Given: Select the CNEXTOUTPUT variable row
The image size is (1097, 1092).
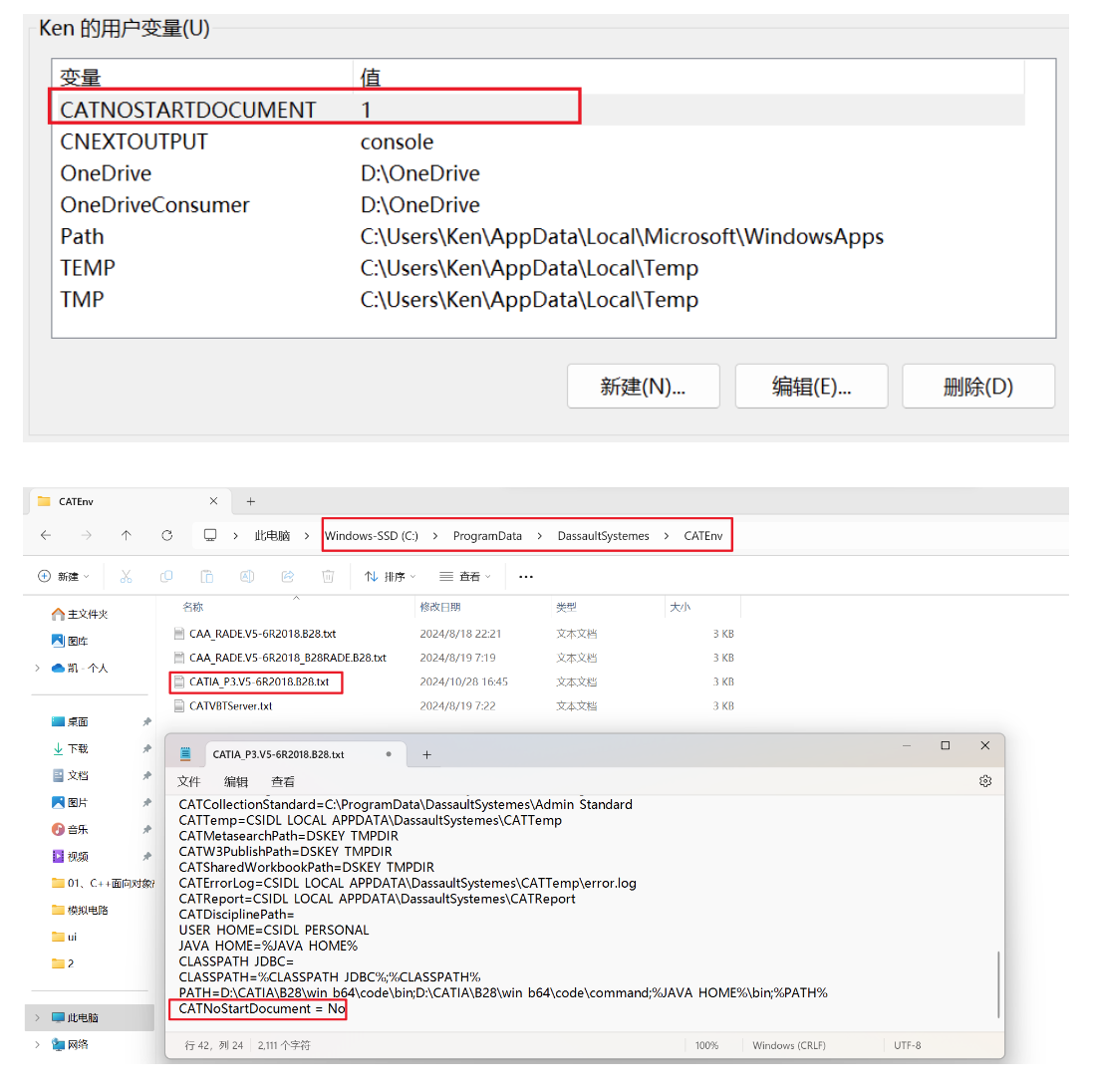Looking at the screenshot, I should tap(538, 141).
